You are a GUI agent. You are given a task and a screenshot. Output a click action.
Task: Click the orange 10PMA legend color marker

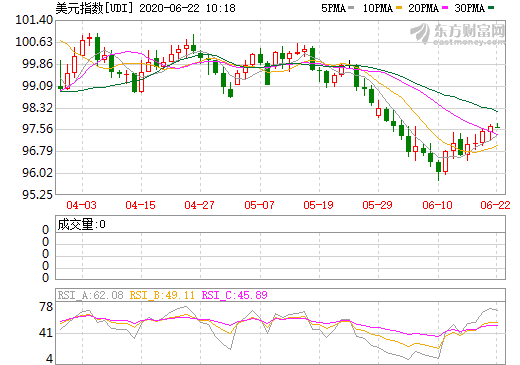tap(399, 8)
